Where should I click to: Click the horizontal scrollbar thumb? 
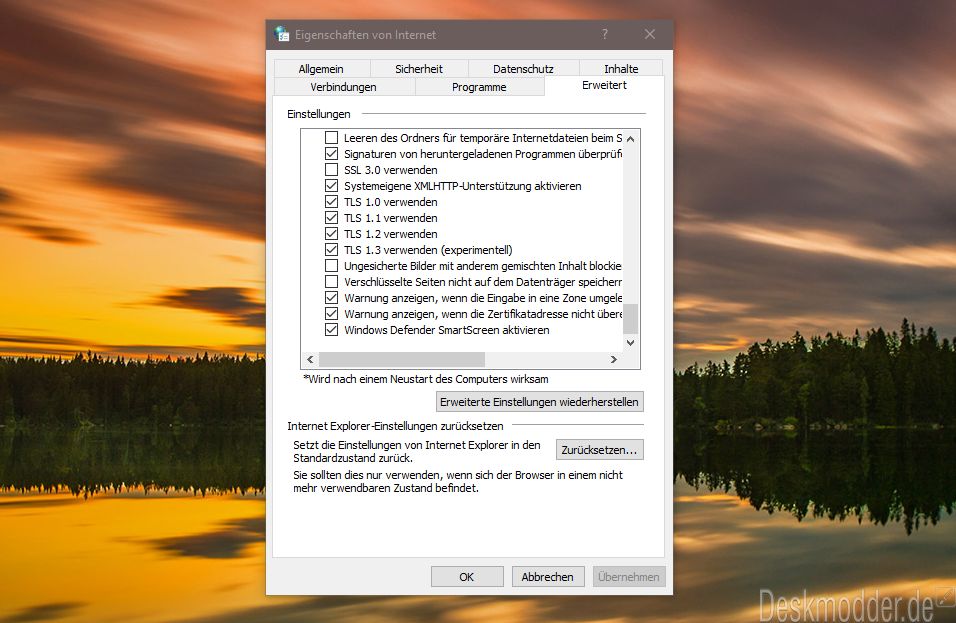402,360
